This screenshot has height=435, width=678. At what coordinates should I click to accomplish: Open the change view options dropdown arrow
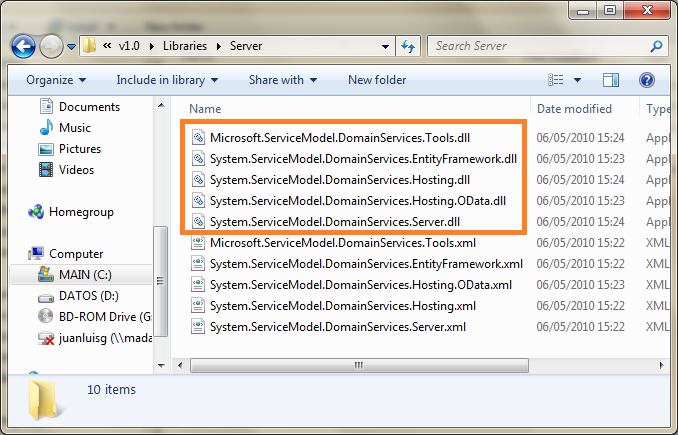pos(579,80)
